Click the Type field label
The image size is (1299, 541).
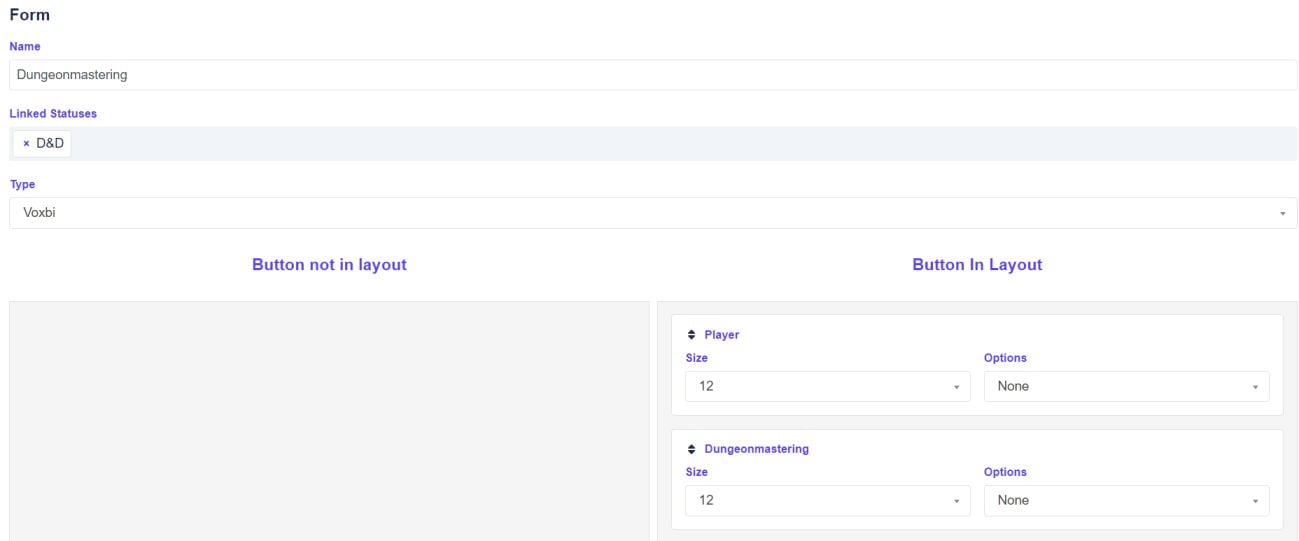(22, 185)
